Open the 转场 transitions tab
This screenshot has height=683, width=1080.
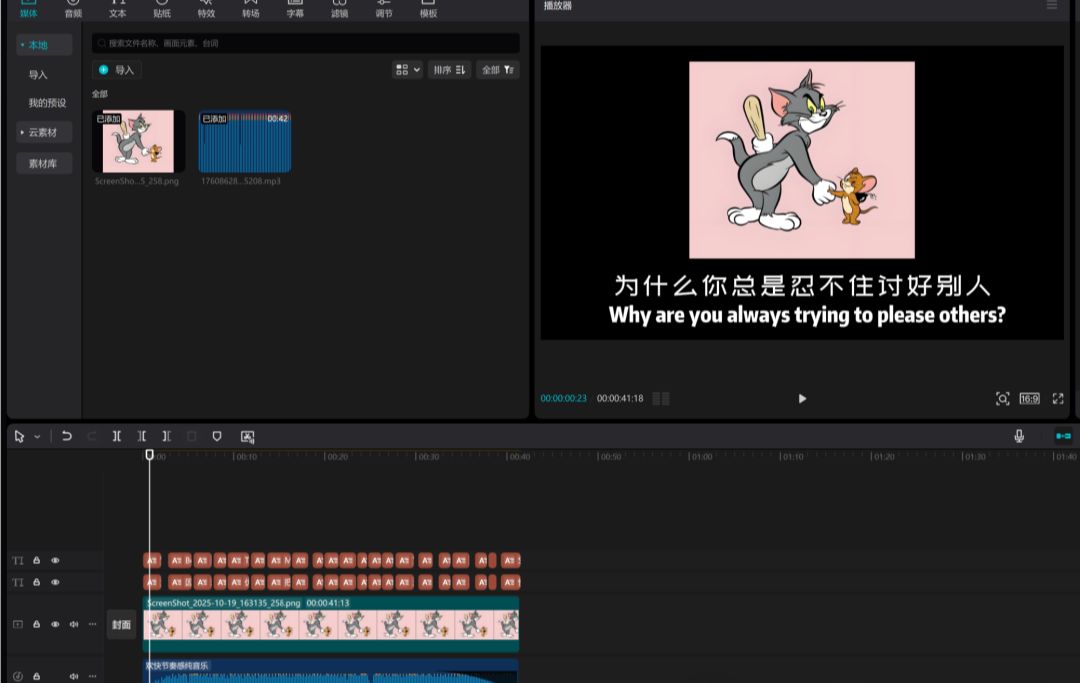coord(250,10)
